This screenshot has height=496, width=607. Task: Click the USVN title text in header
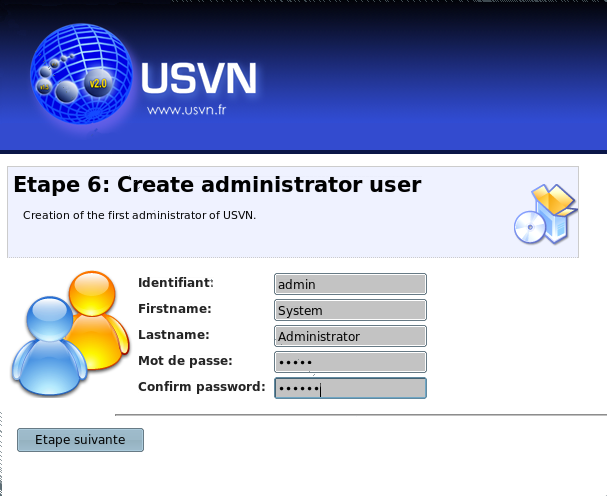[199, 79]
